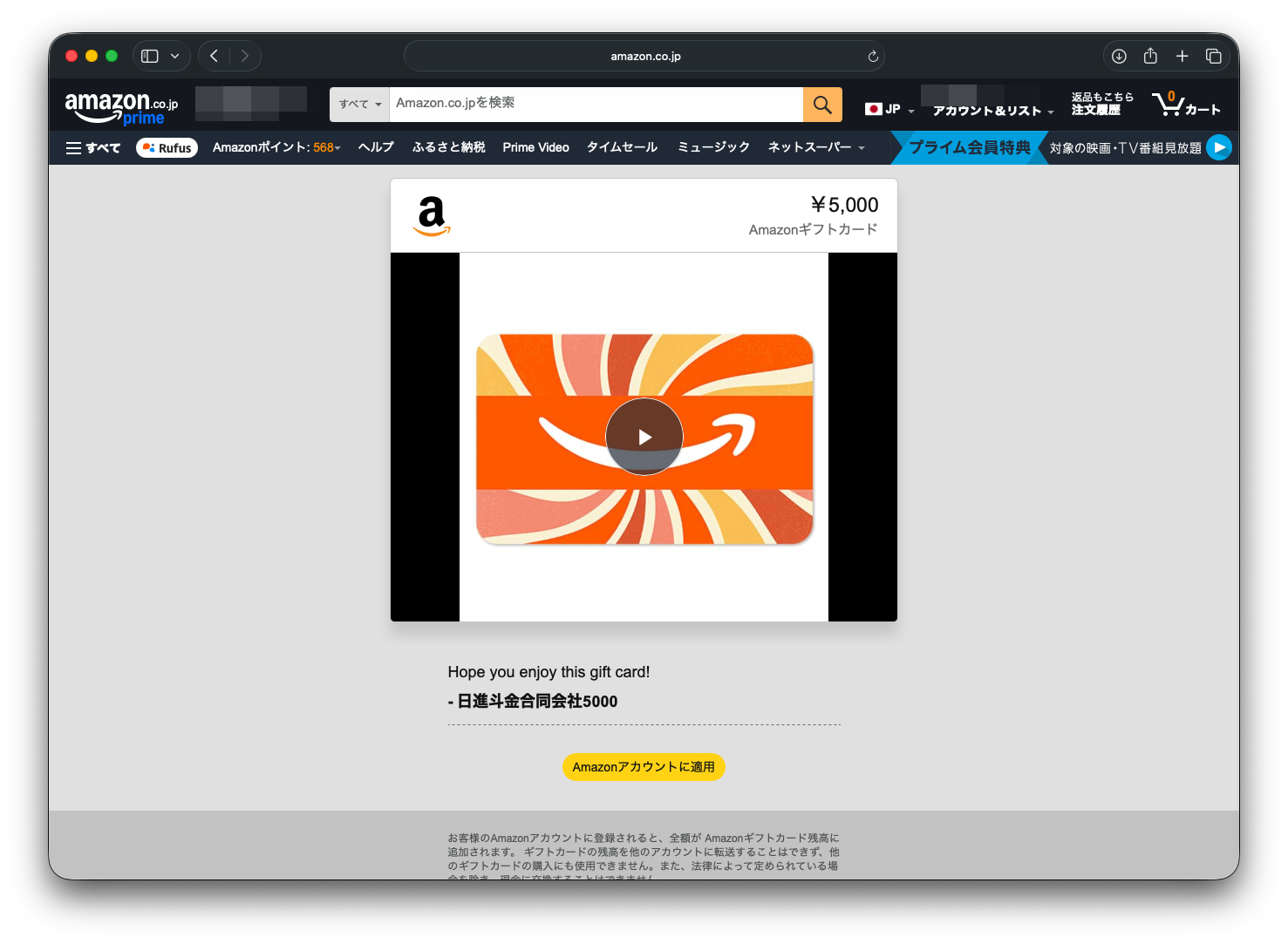Open the ネットスーパー dropdown

(816, 147)
